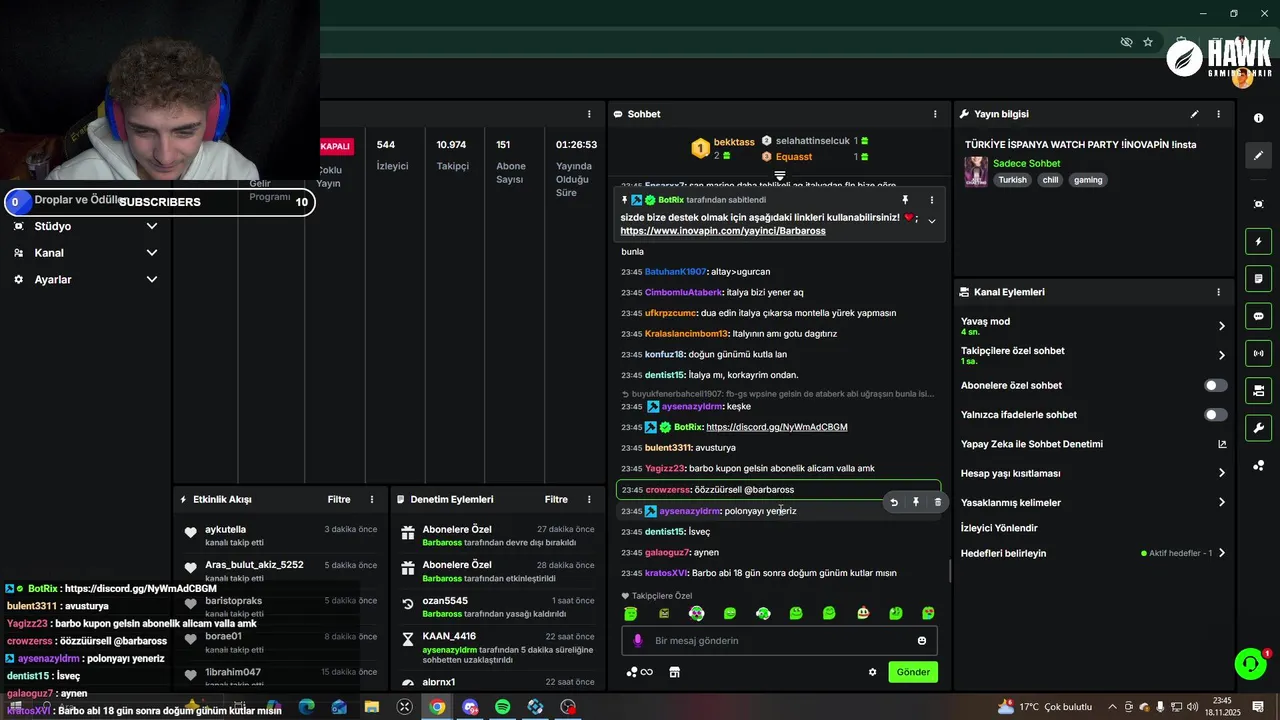Click the chat message input field

point(777,641)
